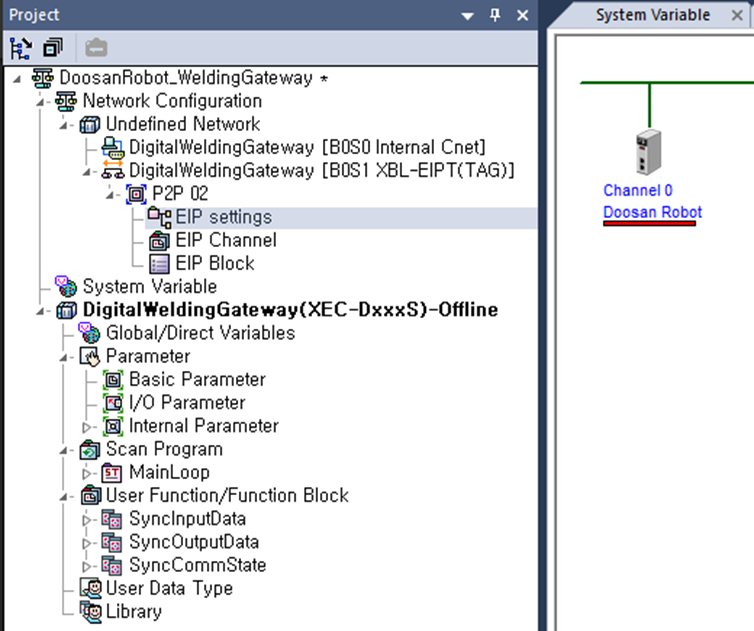754x631 pixels.
Task: Select EIP settings in the tree
Action: click(223, 217)
